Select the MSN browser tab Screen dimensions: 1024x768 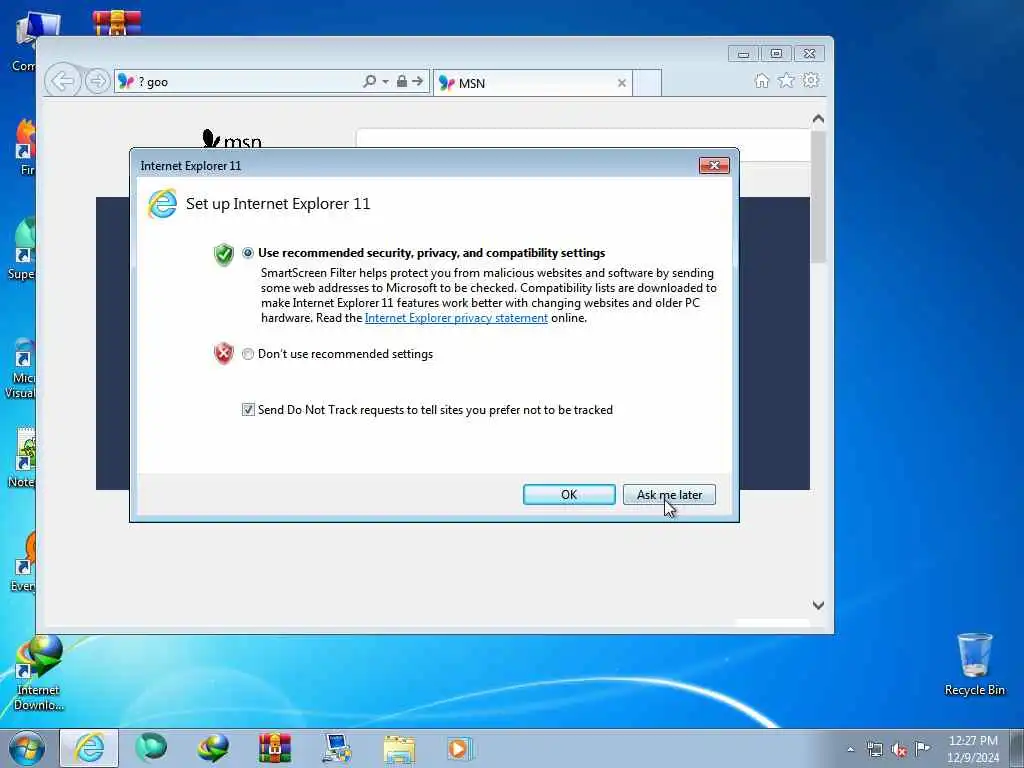click(x=532, y=83)
